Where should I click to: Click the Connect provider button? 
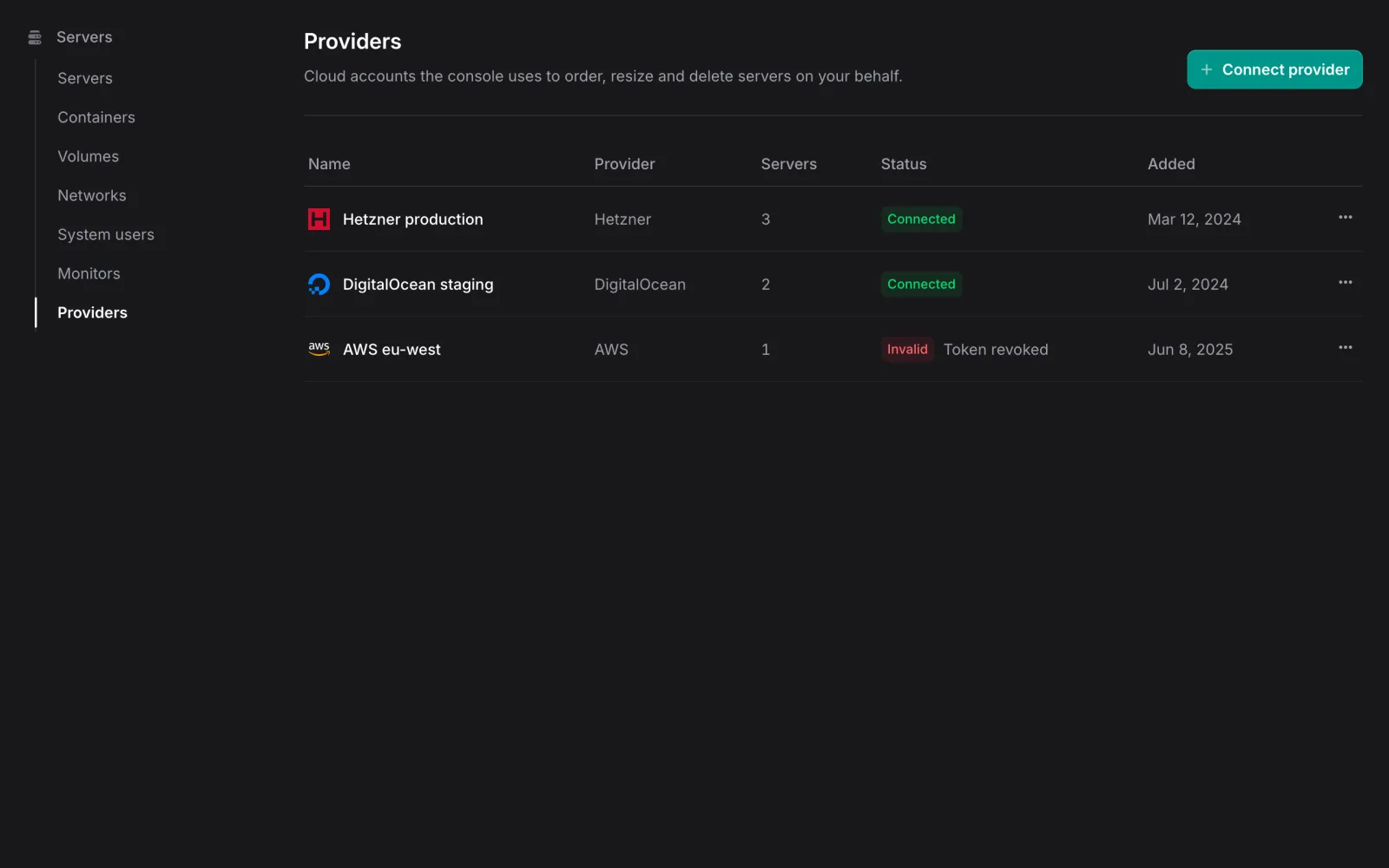coord(1274,69)
